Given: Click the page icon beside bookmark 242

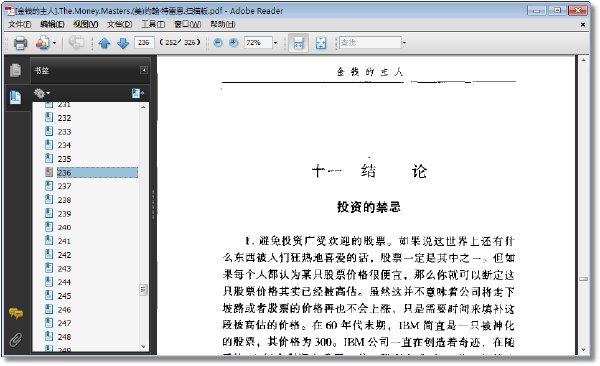Looking at the screenshot, I should 49,255.
